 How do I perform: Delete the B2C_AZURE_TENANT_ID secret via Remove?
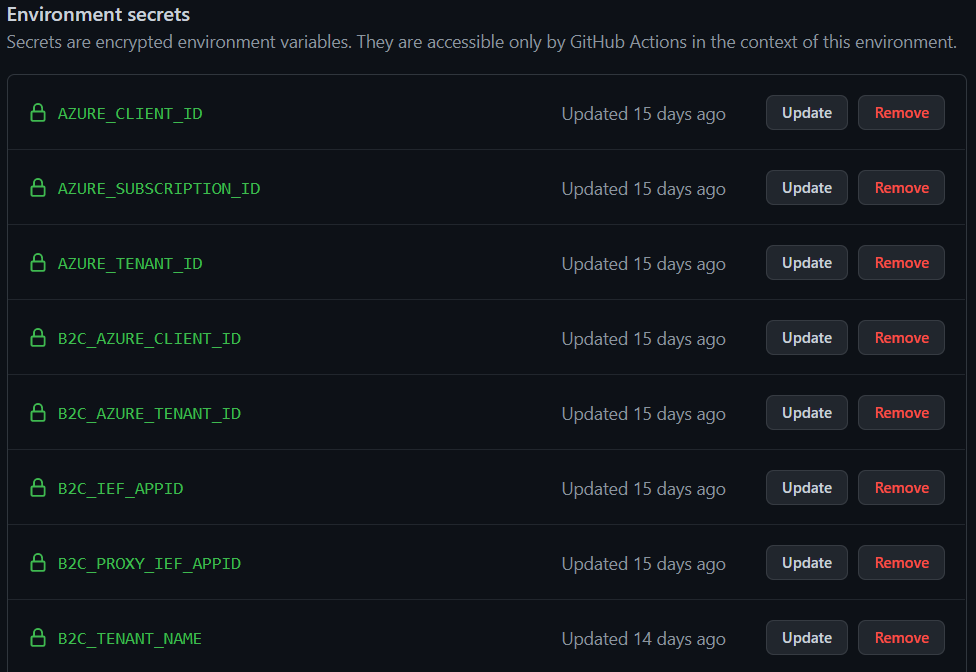(x=901, y=413)
